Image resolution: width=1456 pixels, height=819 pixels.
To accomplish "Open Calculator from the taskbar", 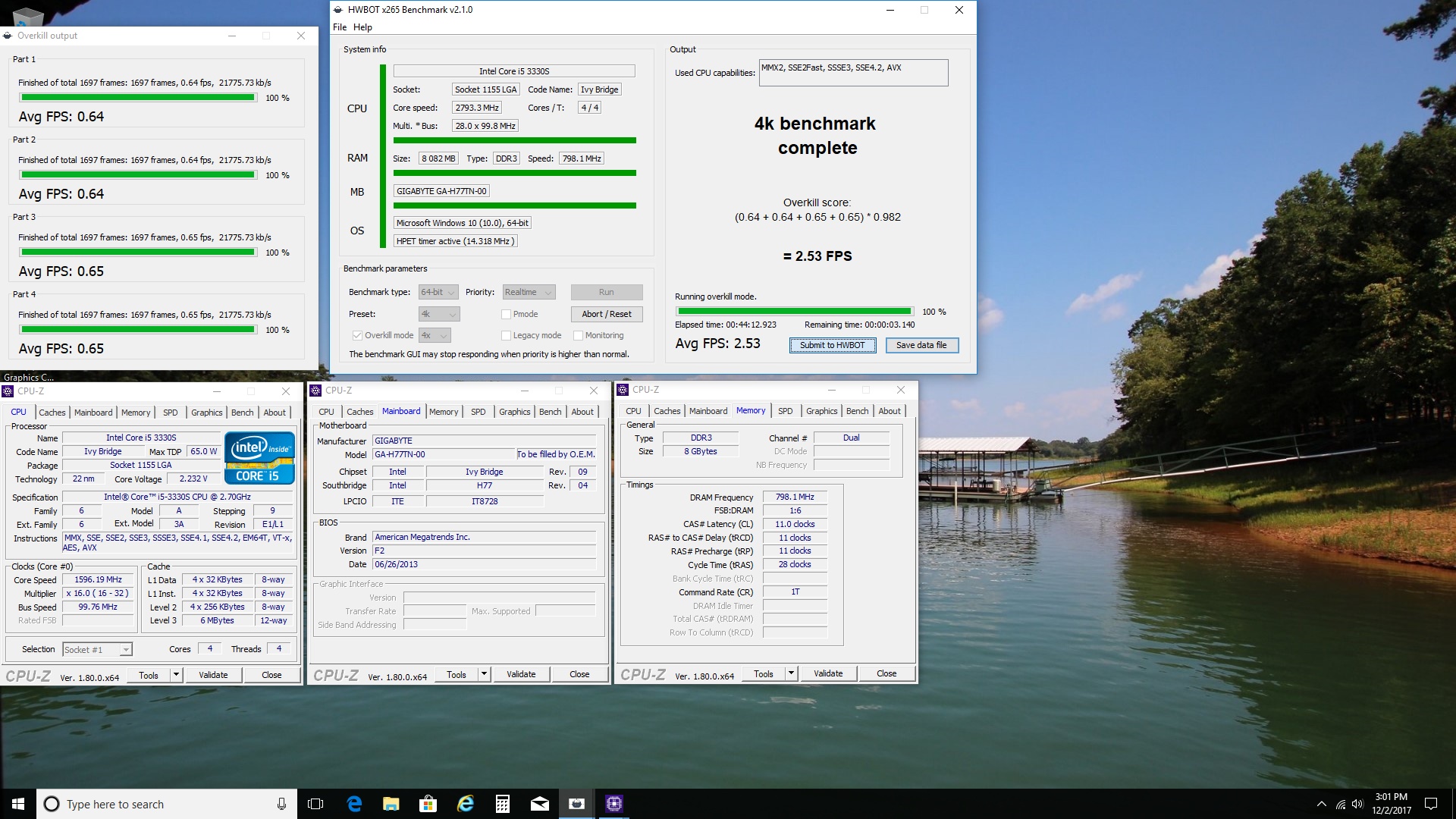I will click(502, 804).
